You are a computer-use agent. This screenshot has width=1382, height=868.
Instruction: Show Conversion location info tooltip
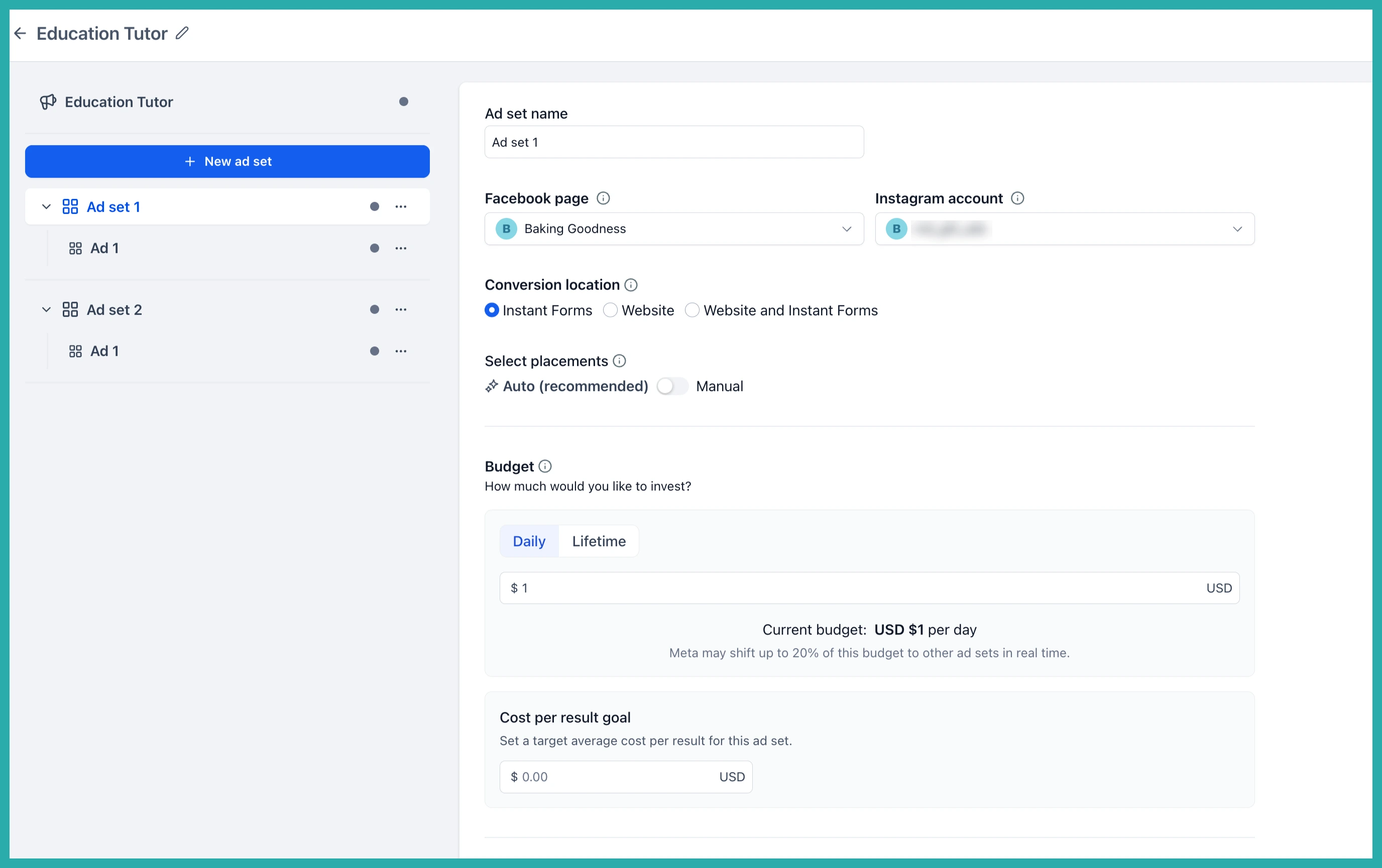pos(631,285)
